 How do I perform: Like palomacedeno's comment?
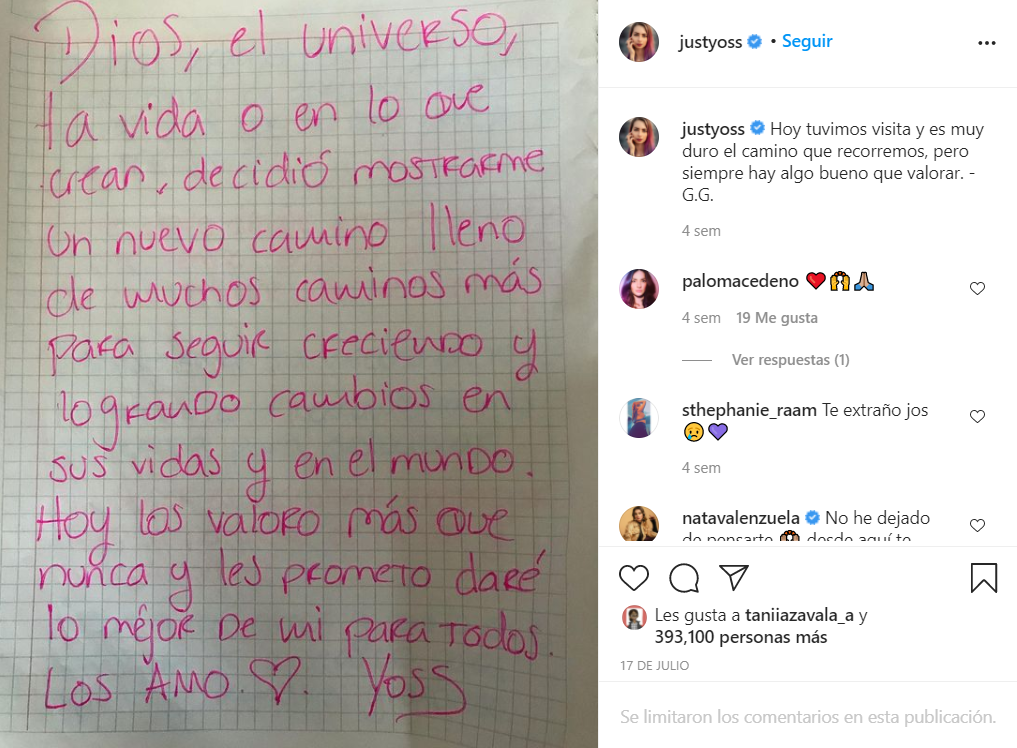point(977,288)
